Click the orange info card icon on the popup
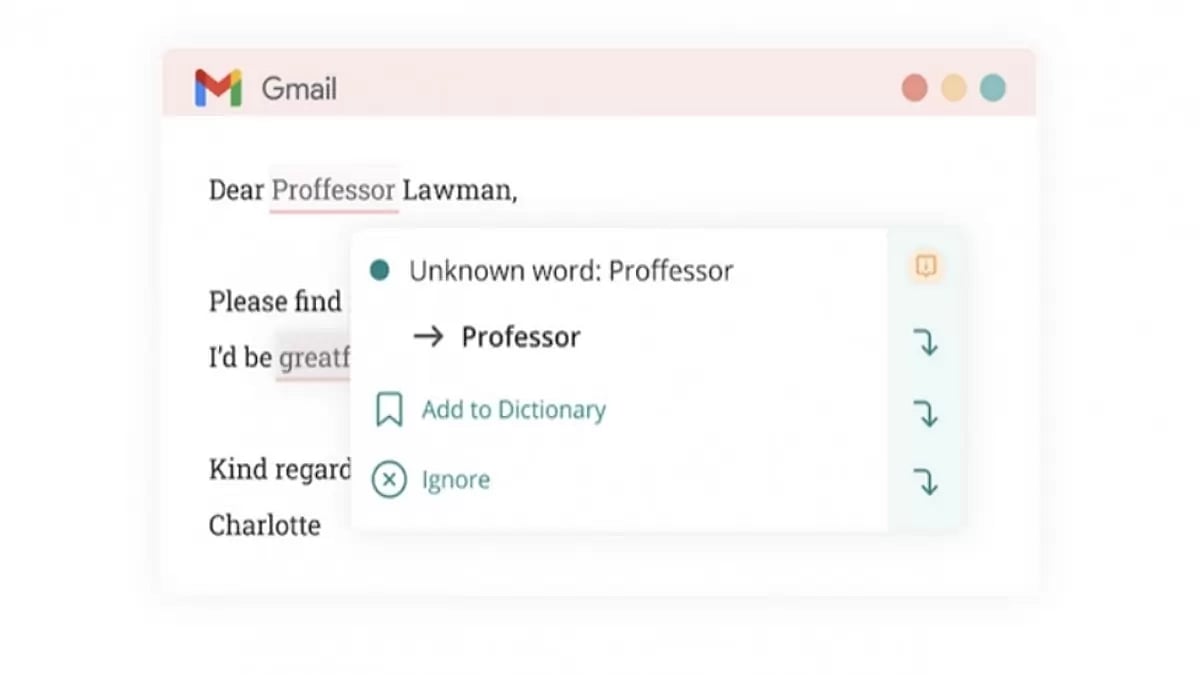The image size is (1200, 675). 925,266
